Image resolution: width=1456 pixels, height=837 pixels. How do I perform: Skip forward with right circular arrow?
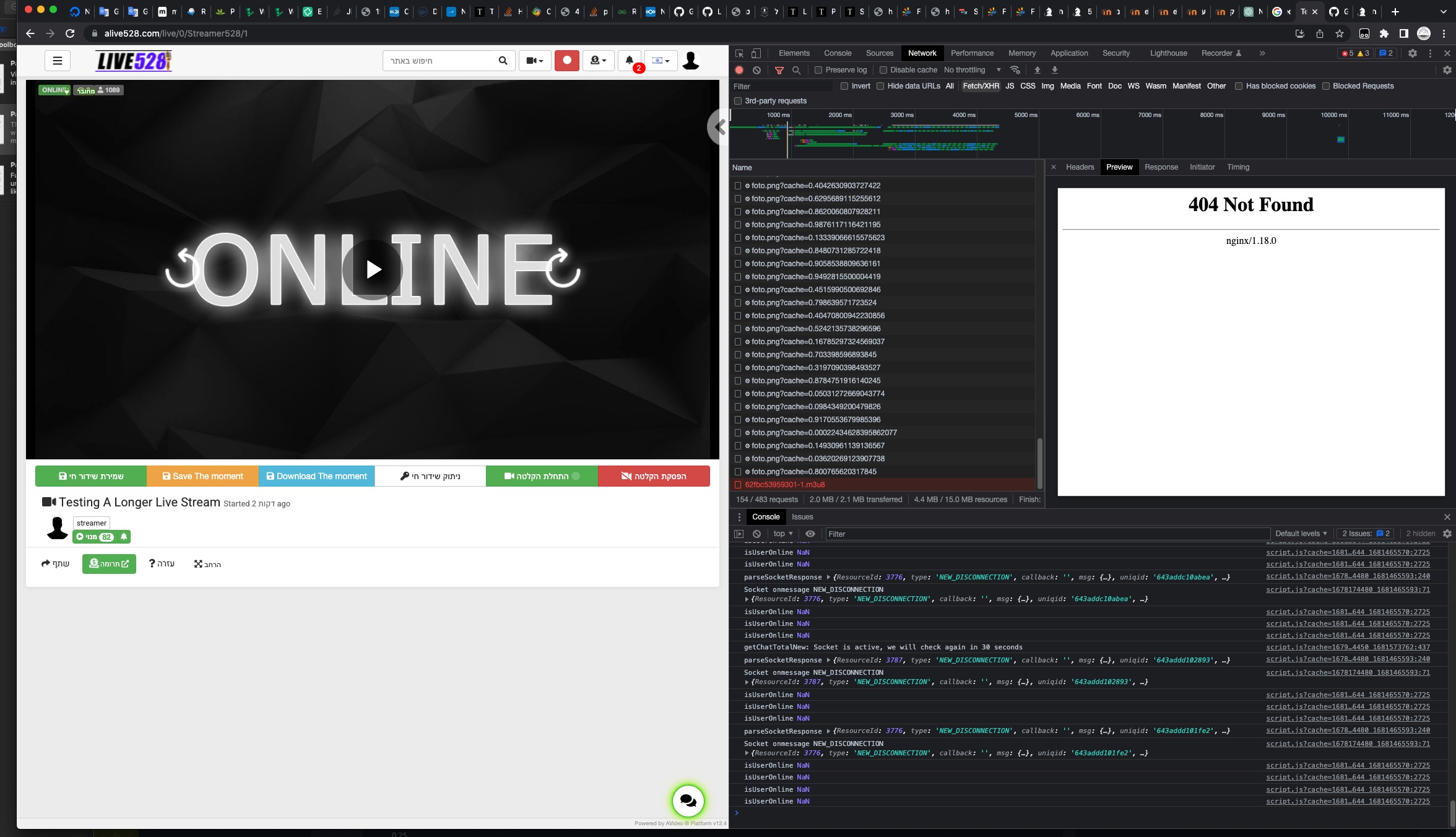point(563,267)
